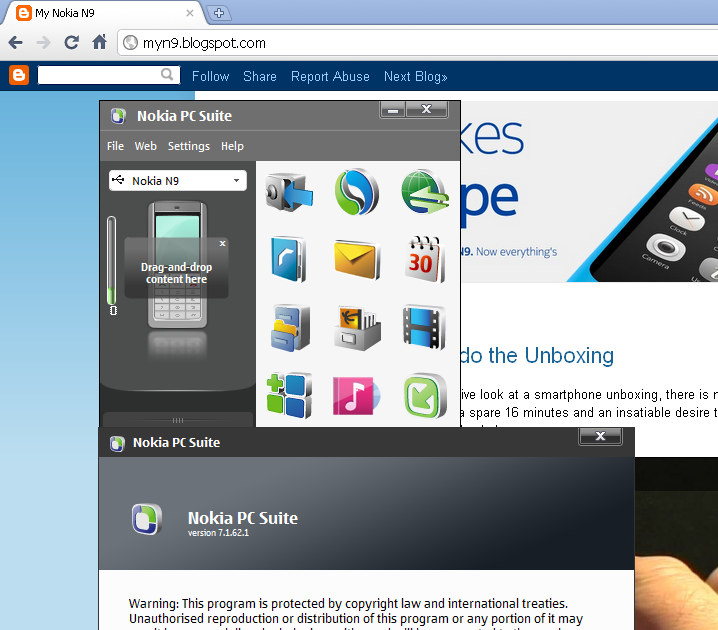Image resolution: width=718 pixels, height=630 pixels.
Task: Click the Blogger logo in the navbar
Action: click(19, 75)
